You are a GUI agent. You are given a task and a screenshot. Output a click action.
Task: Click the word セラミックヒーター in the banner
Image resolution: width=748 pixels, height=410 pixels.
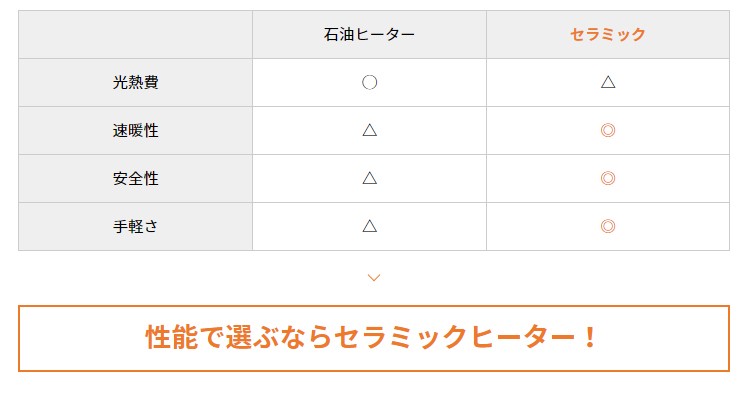tap(455, 337)
